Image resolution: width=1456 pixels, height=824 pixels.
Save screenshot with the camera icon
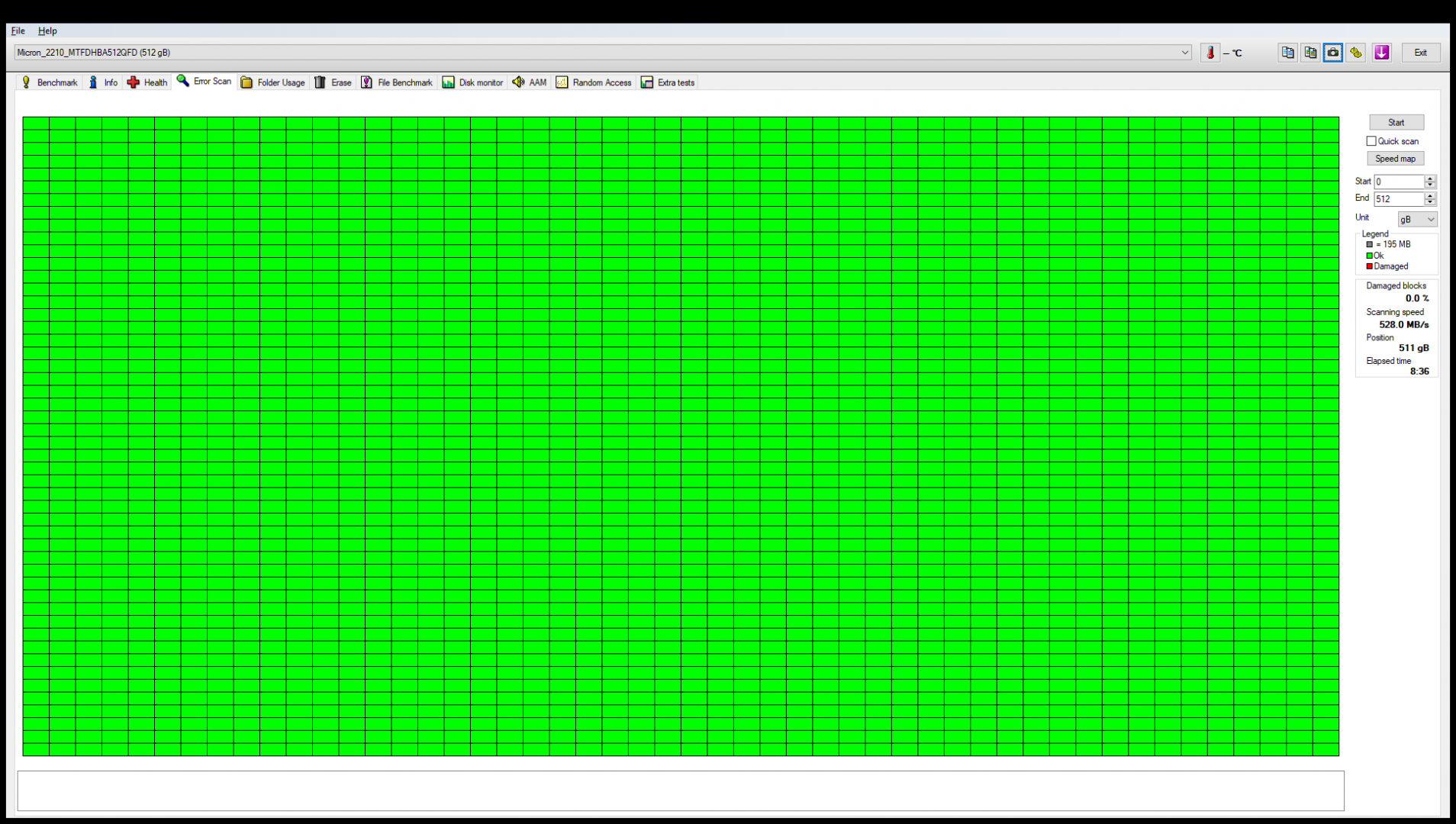[1333, 53]
